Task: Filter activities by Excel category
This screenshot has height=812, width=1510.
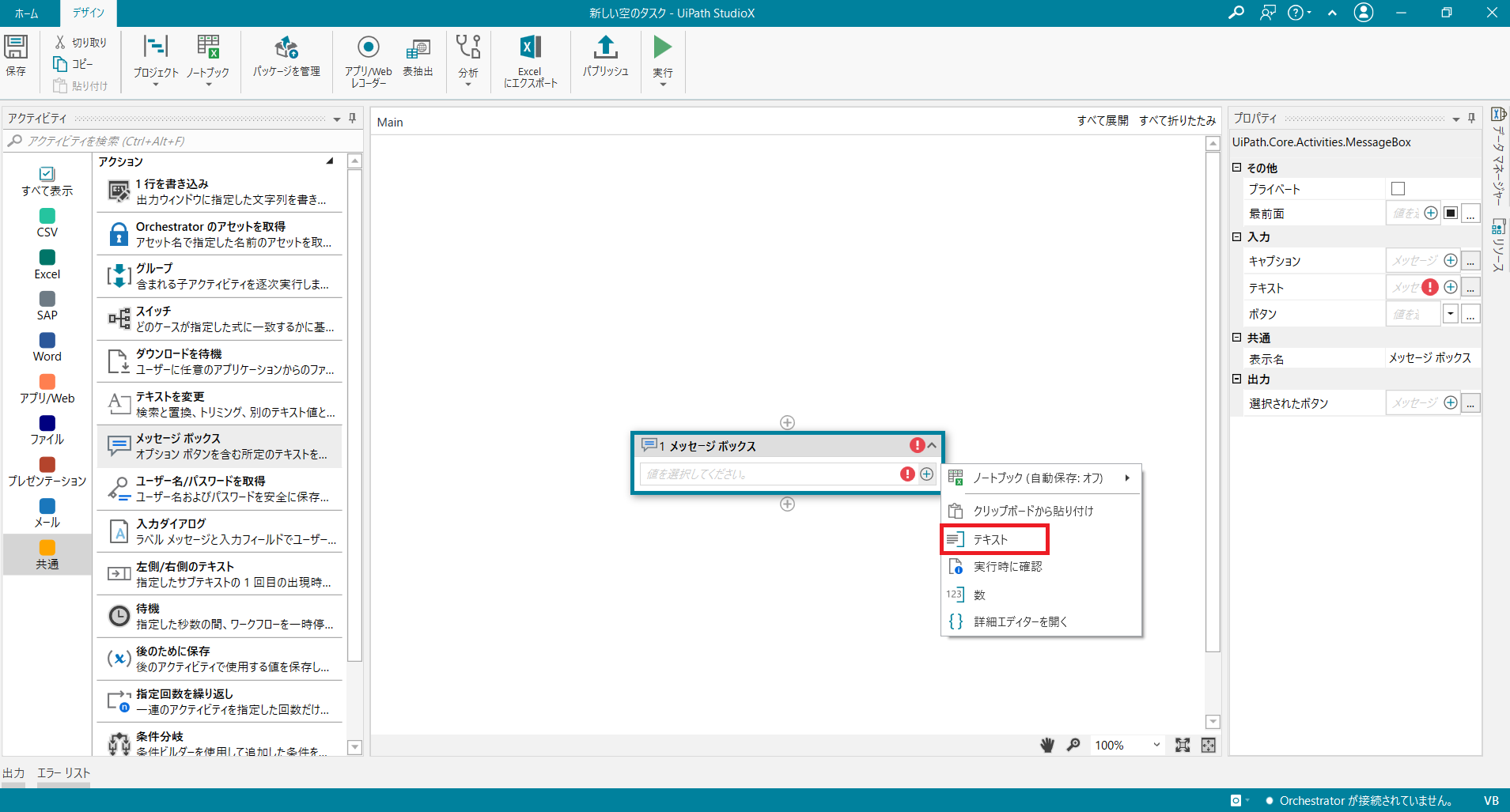Action: (47, 265)
